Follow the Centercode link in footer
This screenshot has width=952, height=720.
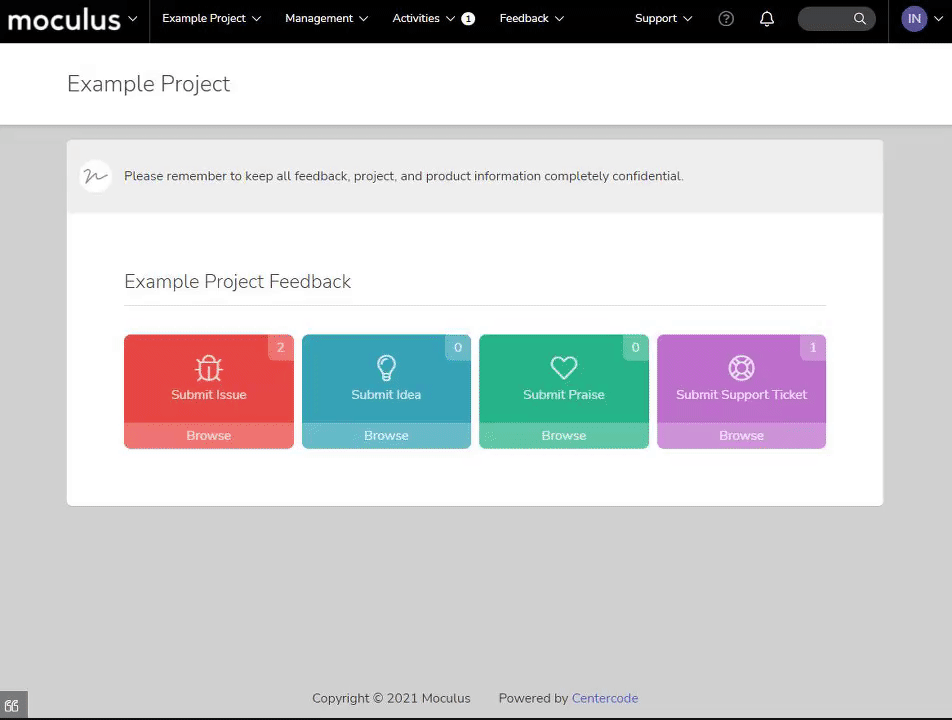605,698
